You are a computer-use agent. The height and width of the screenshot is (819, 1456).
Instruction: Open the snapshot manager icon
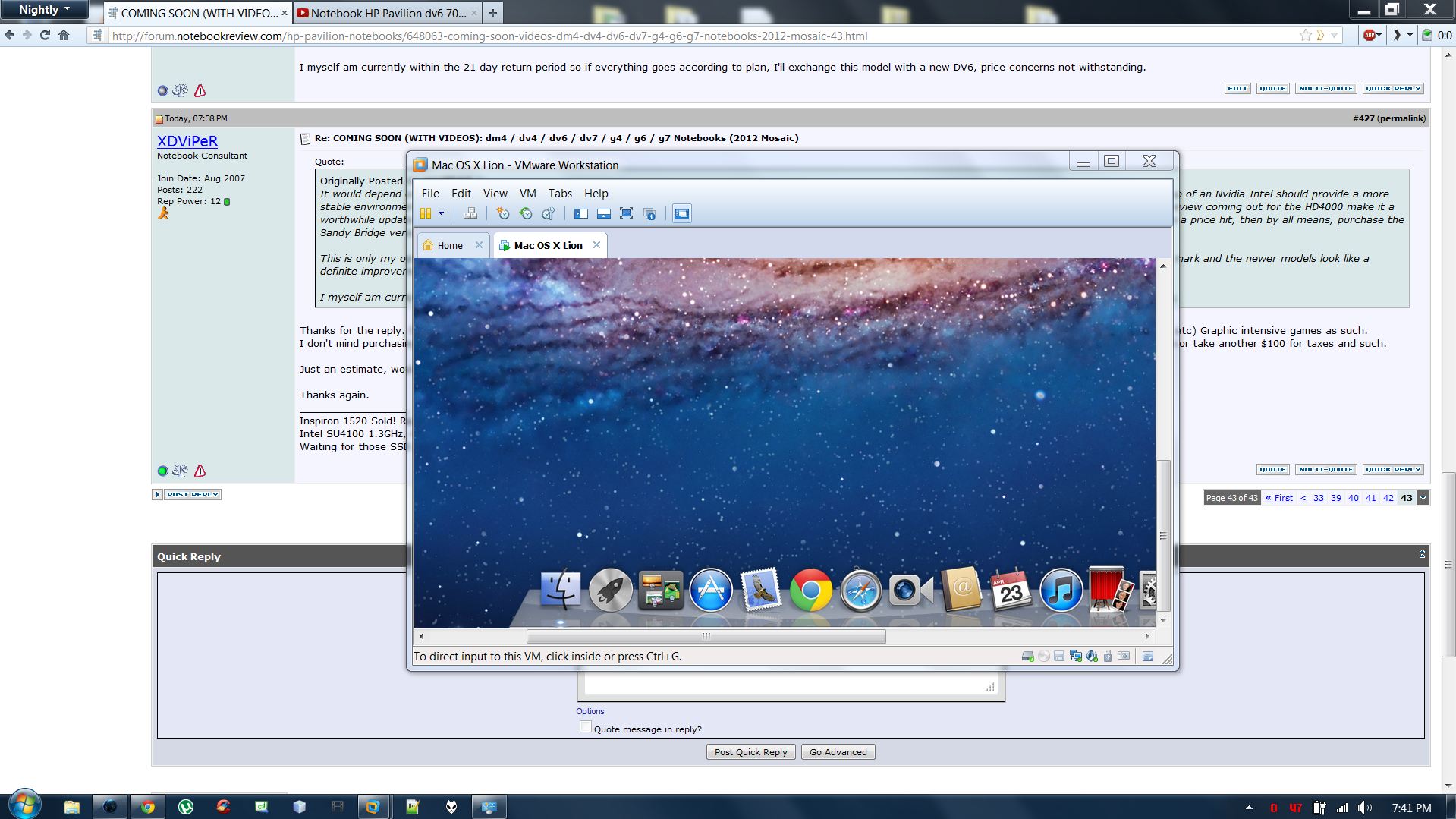[549, 214]
